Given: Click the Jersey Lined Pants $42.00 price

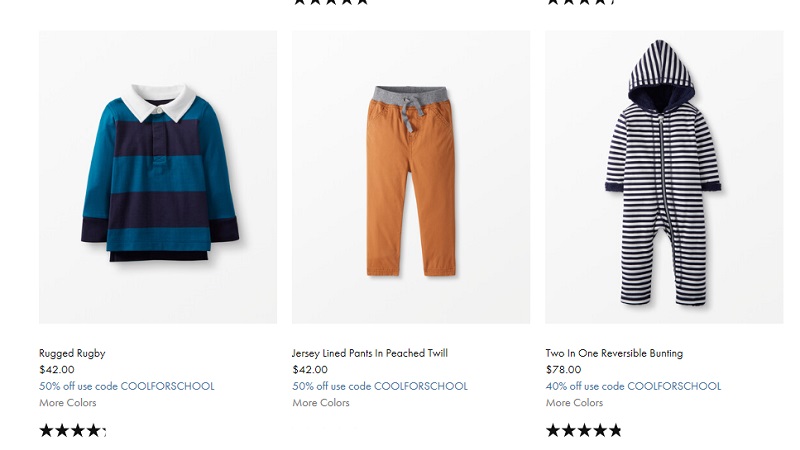Looking at the screenshot, I should (310, 369).
